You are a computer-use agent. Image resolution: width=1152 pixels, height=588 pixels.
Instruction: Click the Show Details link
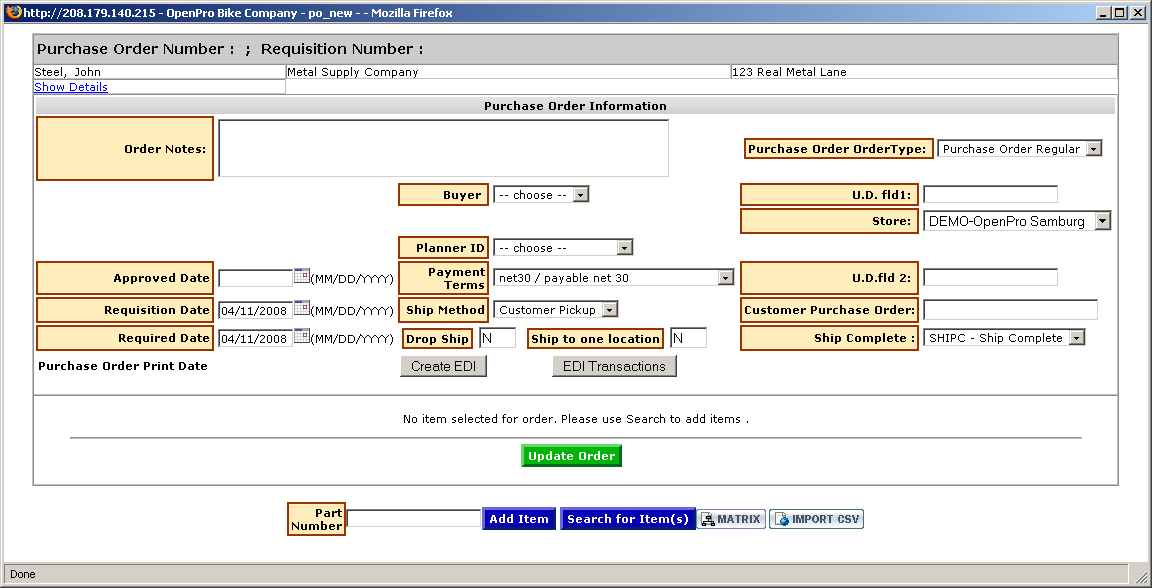pos(71,87)
